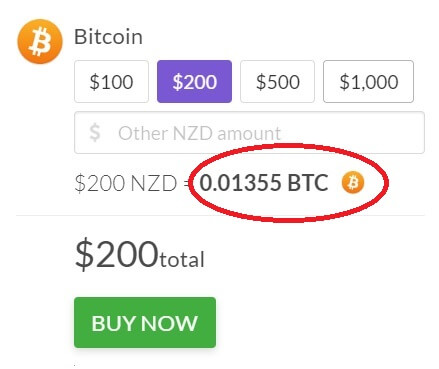Click the placeholder text 'Other NZD amount'
This screenshot has height=369, width=439.
tap(199, 133)
